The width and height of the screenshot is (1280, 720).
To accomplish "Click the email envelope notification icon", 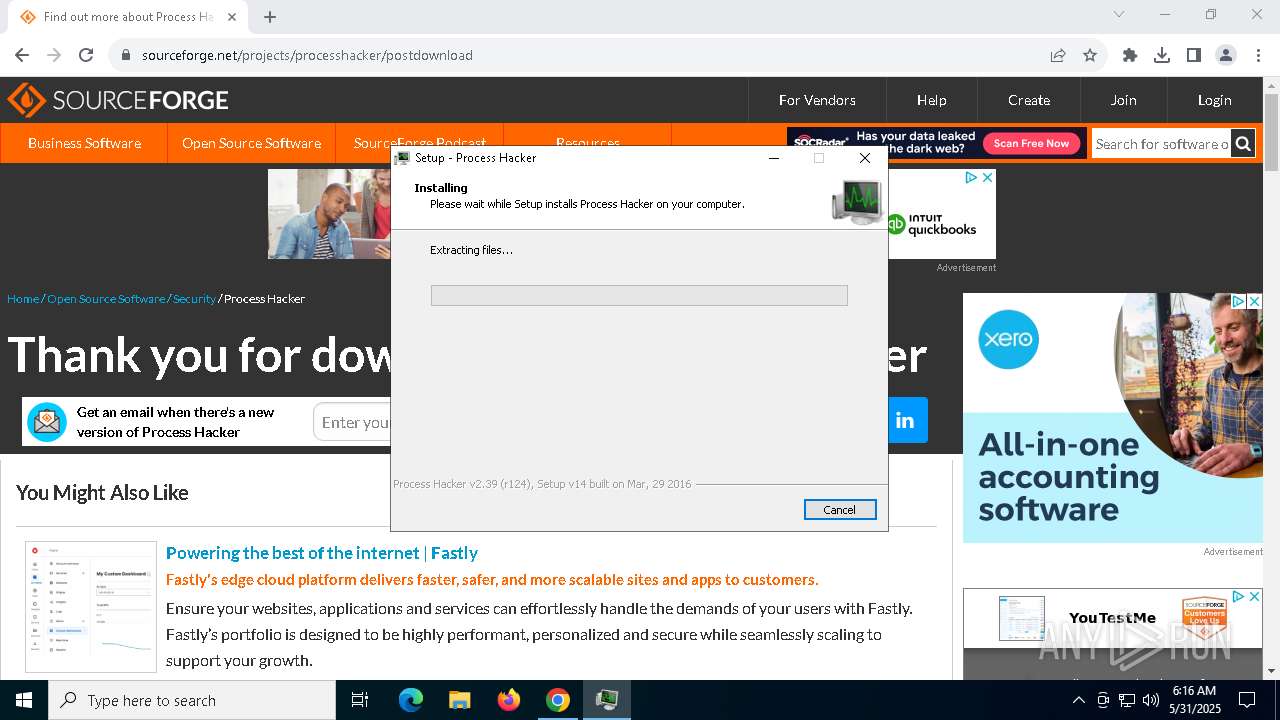I will [47, 422].
